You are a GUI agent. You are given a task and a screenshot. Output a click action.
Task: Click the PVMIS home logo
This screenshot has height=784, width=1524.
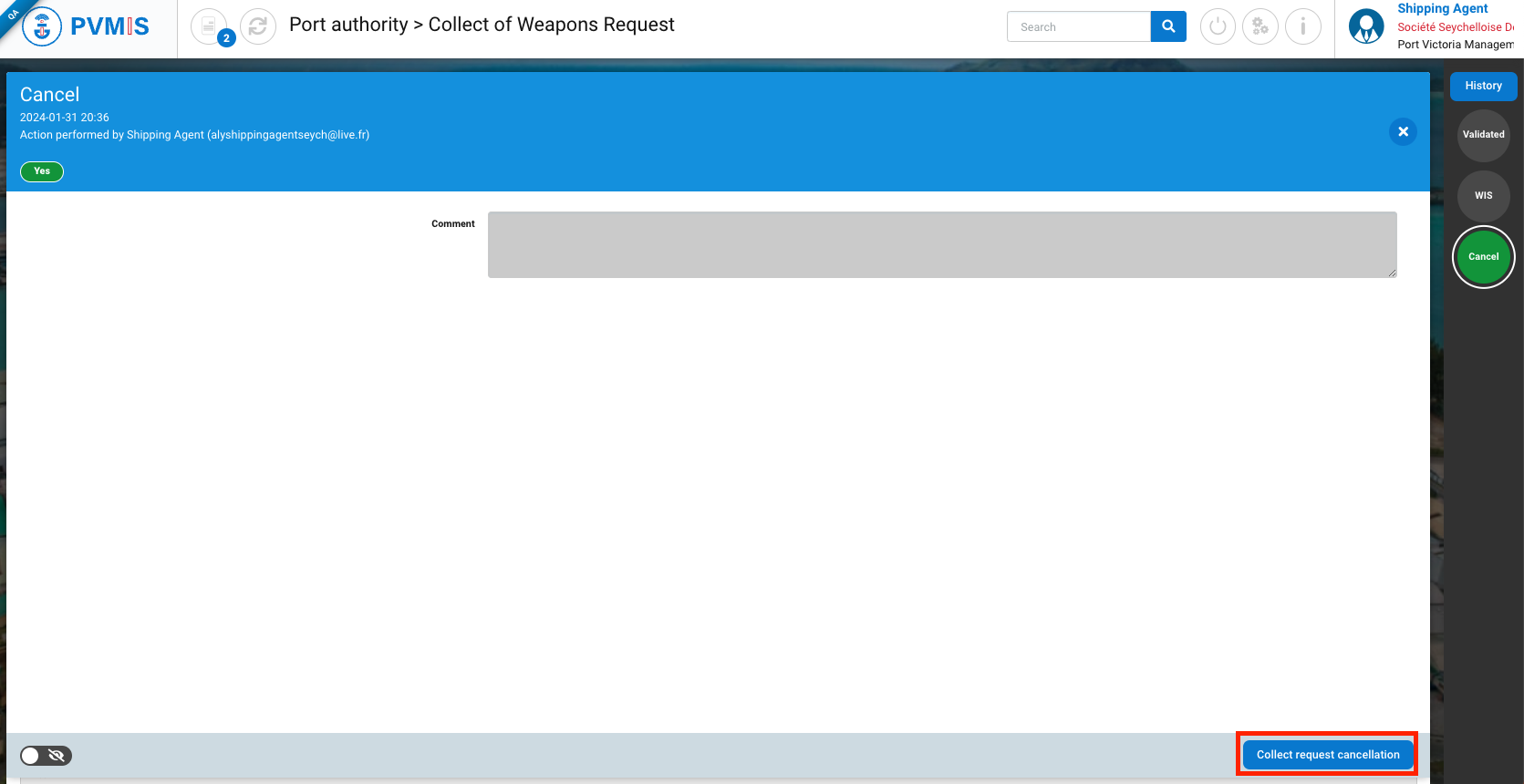point(88,26)
